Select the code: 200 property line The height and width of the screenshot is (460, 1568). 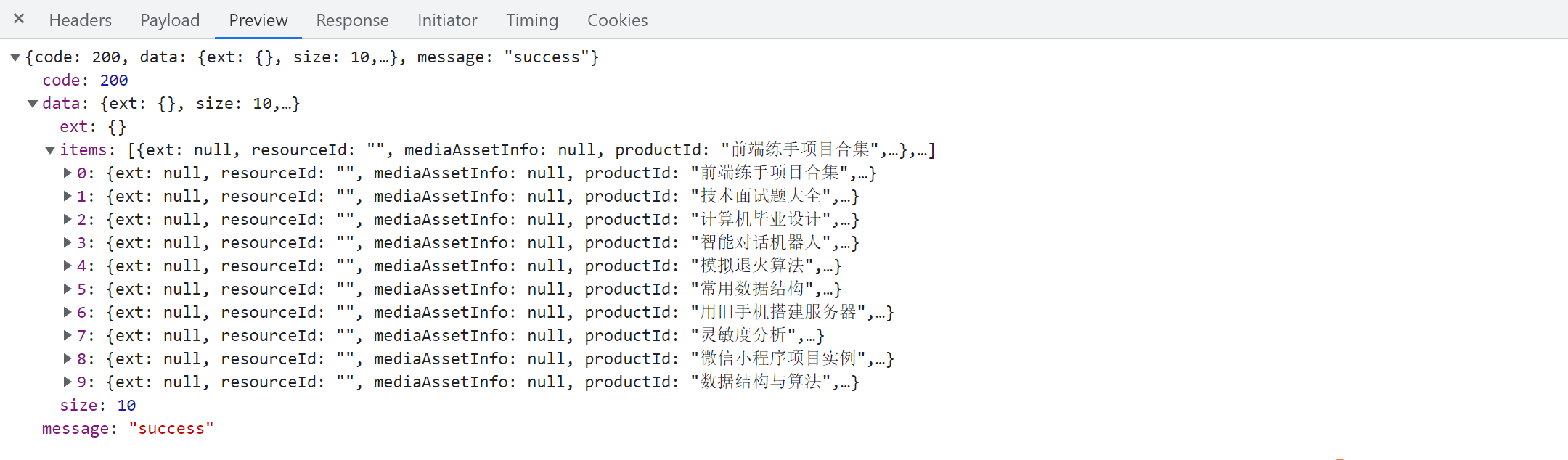click(85, 81)
